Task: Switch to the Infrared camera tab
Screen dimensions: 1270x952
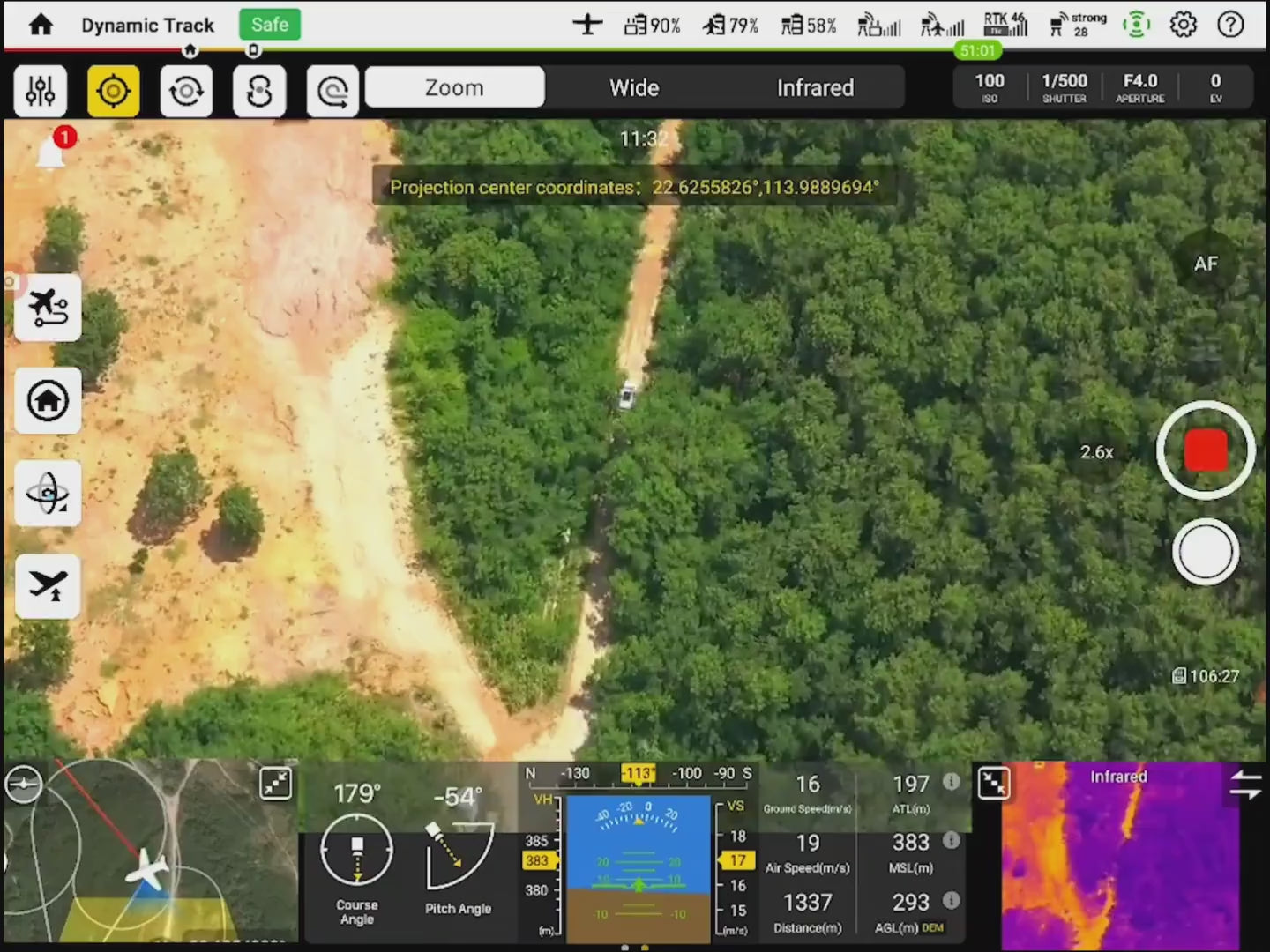Action: click(815, 88)
